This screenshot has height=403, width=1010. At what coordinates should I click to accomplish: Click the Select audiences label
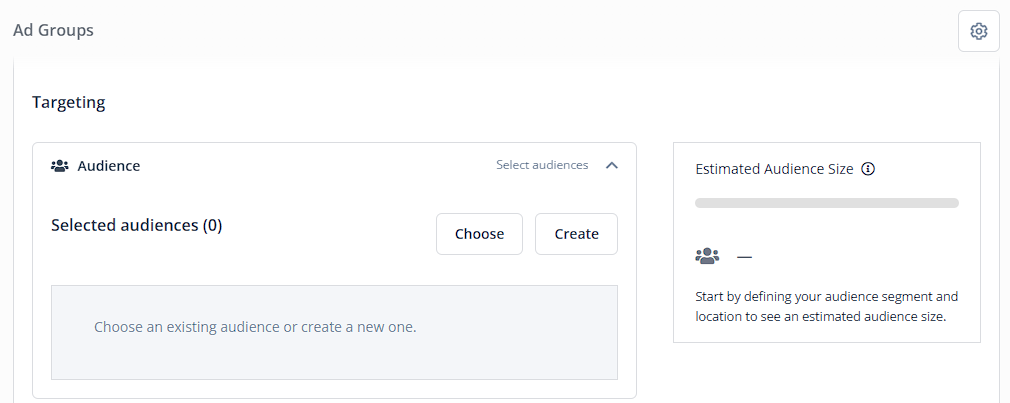tap(542, 165)
